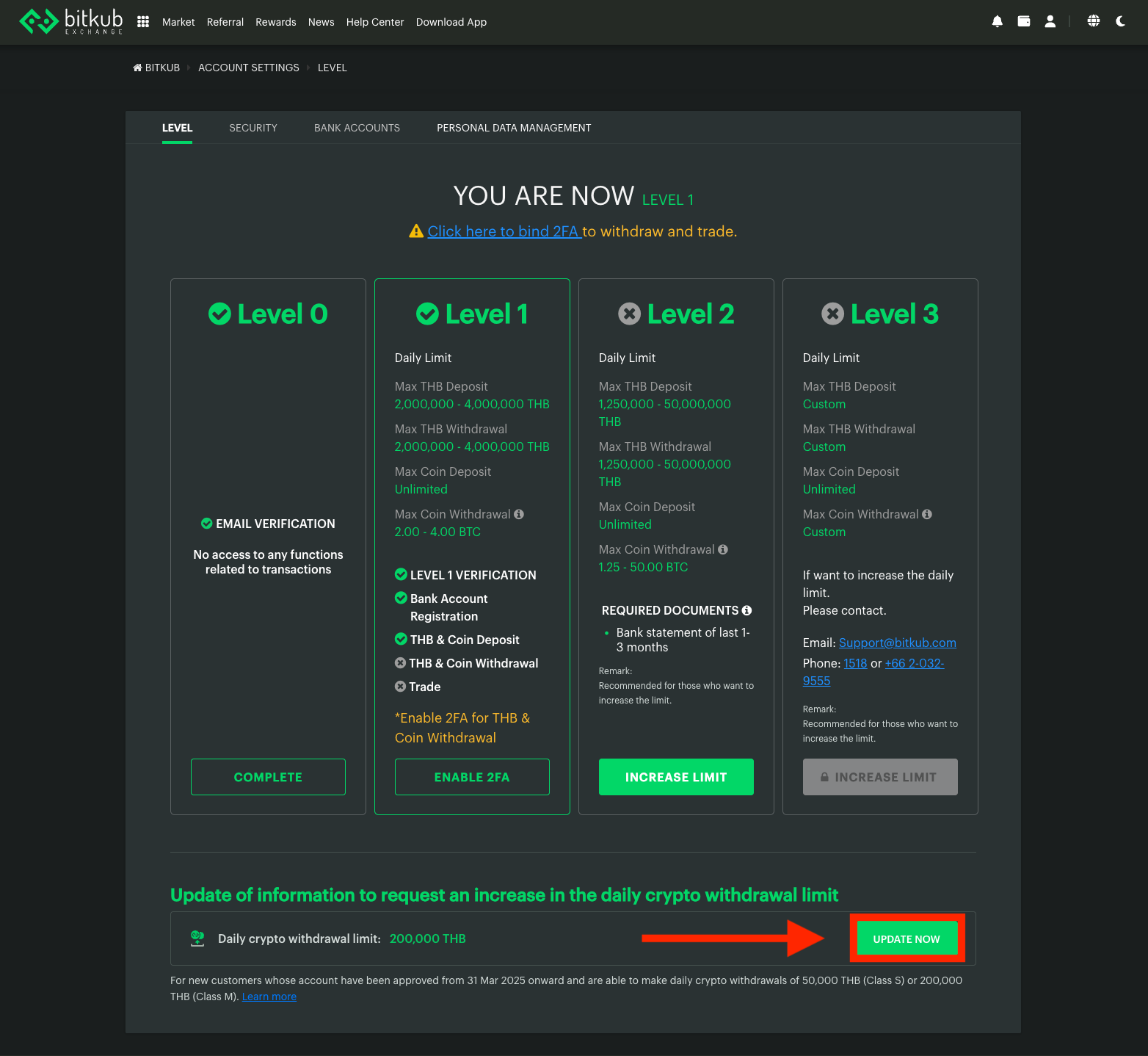Open the wallet icon in header
Viewport: 1148px width, 1056px height.
pos(1023,21)
